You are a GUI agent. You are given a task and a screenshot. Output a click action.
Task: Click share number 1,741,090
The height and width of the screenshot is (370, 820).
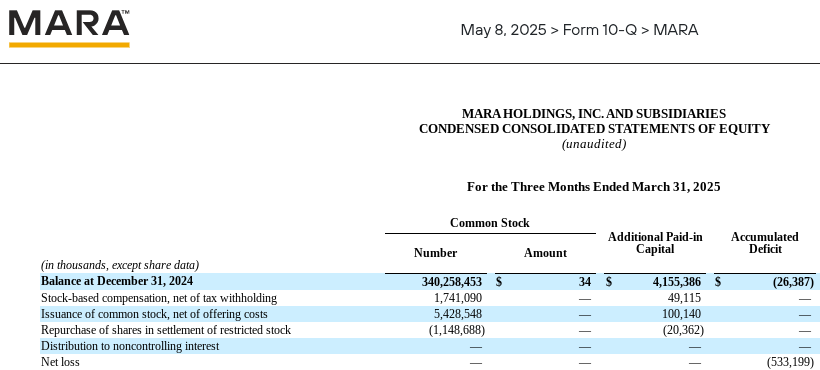coord(458,298)
